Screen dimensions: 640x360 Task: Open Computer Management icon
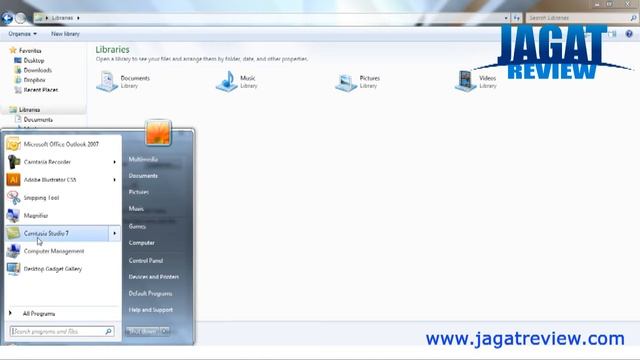pos(13,251)
